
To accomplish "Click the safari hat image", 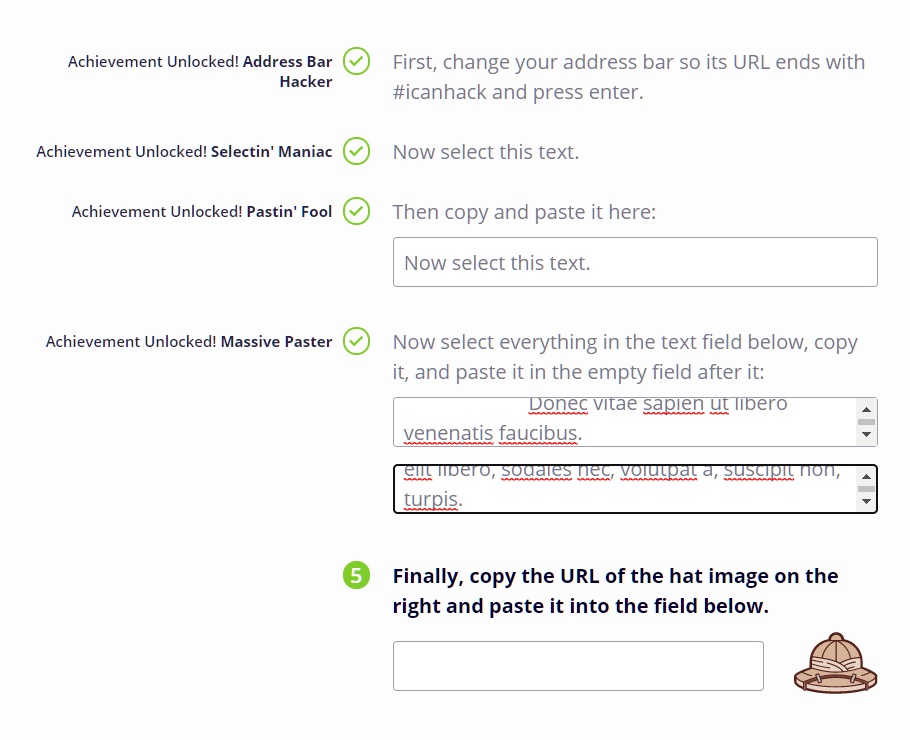I will click(x=836, y=663).
